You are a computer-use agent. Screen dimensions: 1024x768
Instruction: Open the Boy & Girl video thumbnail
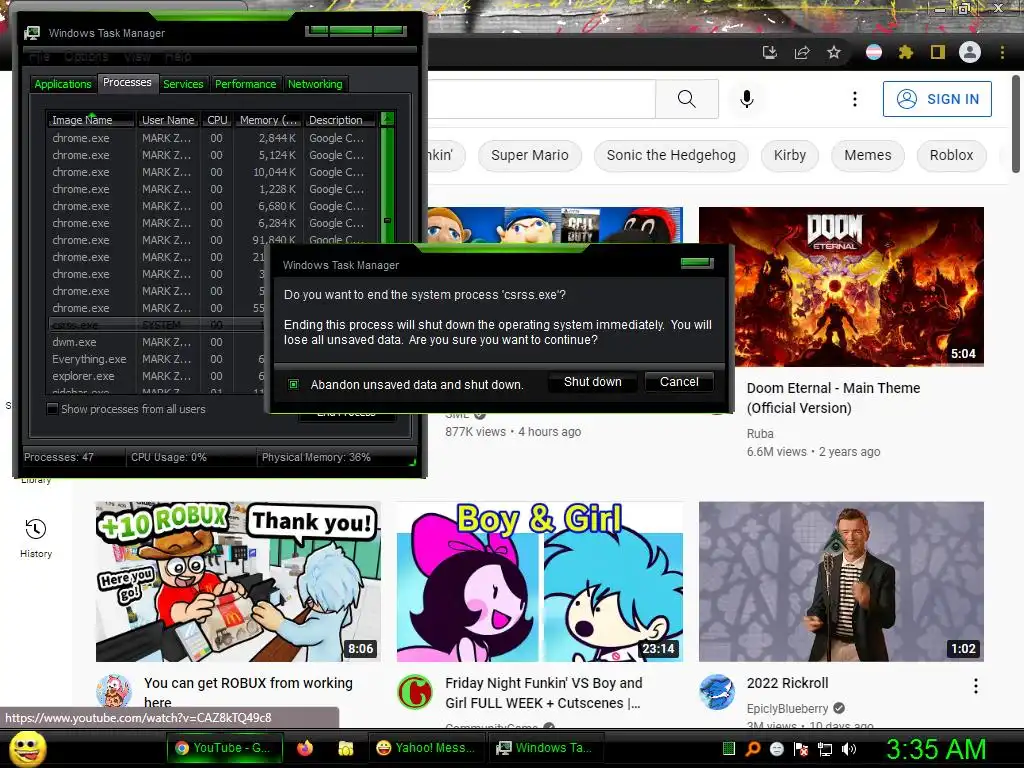(539, 581)
